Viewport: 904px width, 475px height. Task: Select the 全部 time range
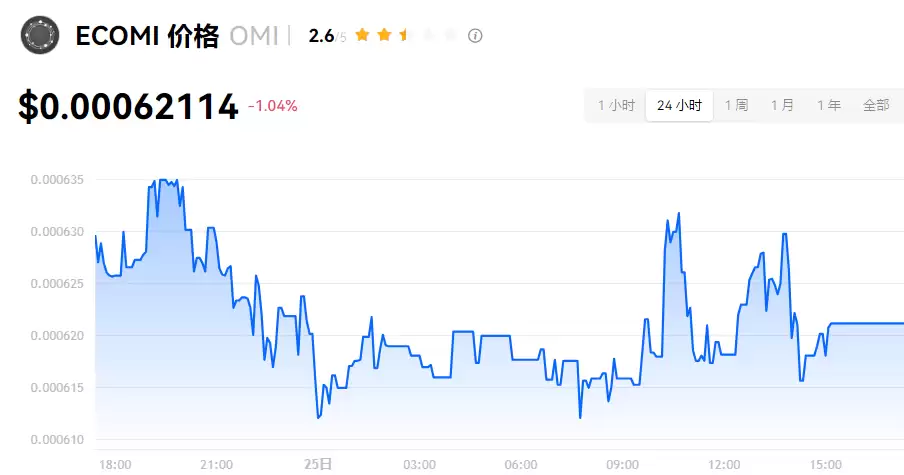tap(876, 105)
